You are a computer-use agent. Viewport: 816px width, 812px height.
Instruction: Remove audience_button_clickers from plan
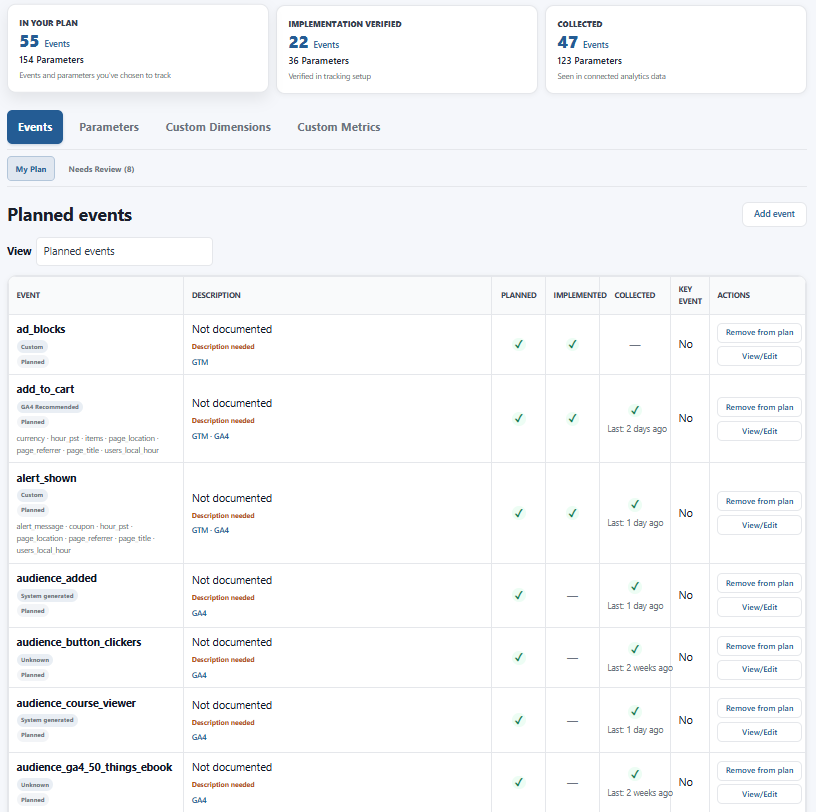759,646
